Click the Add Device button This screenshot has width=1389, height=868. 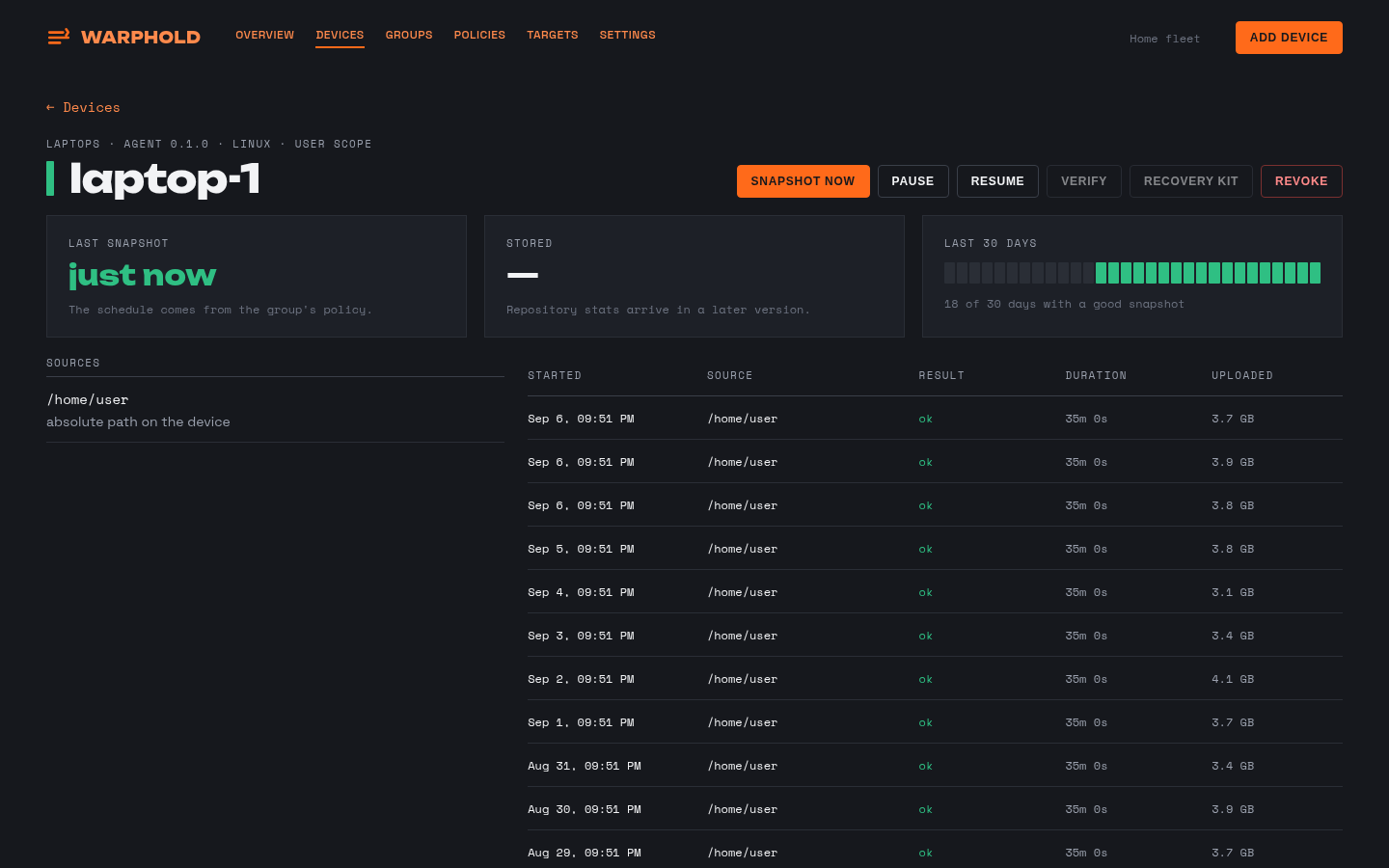(x=1289, y=38)
